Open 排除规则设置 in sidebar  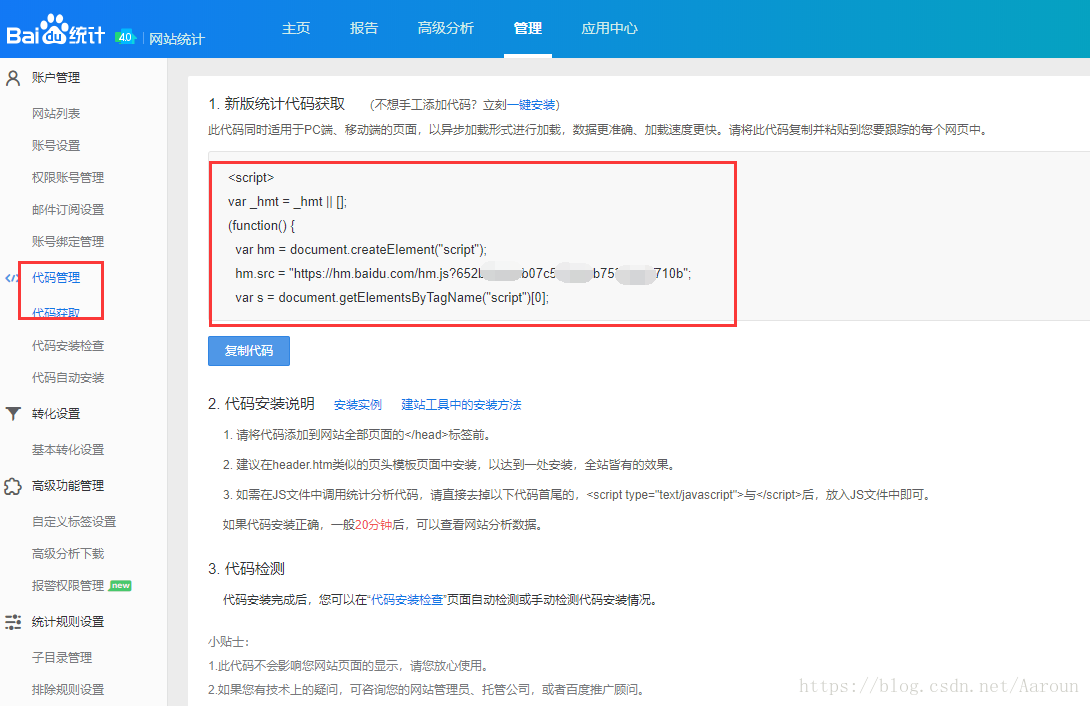point(68,689)
